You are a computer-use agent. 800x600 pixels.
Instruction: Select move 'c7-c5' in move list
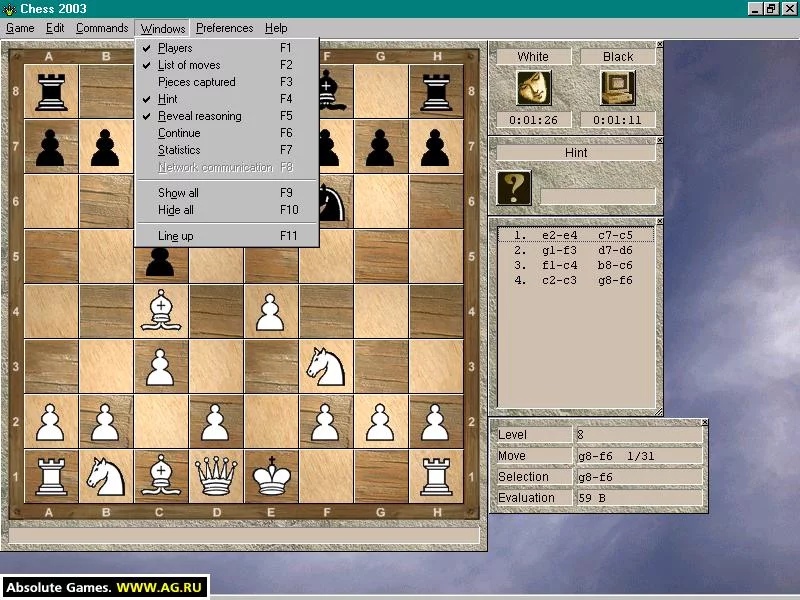(x=615, y=235)
